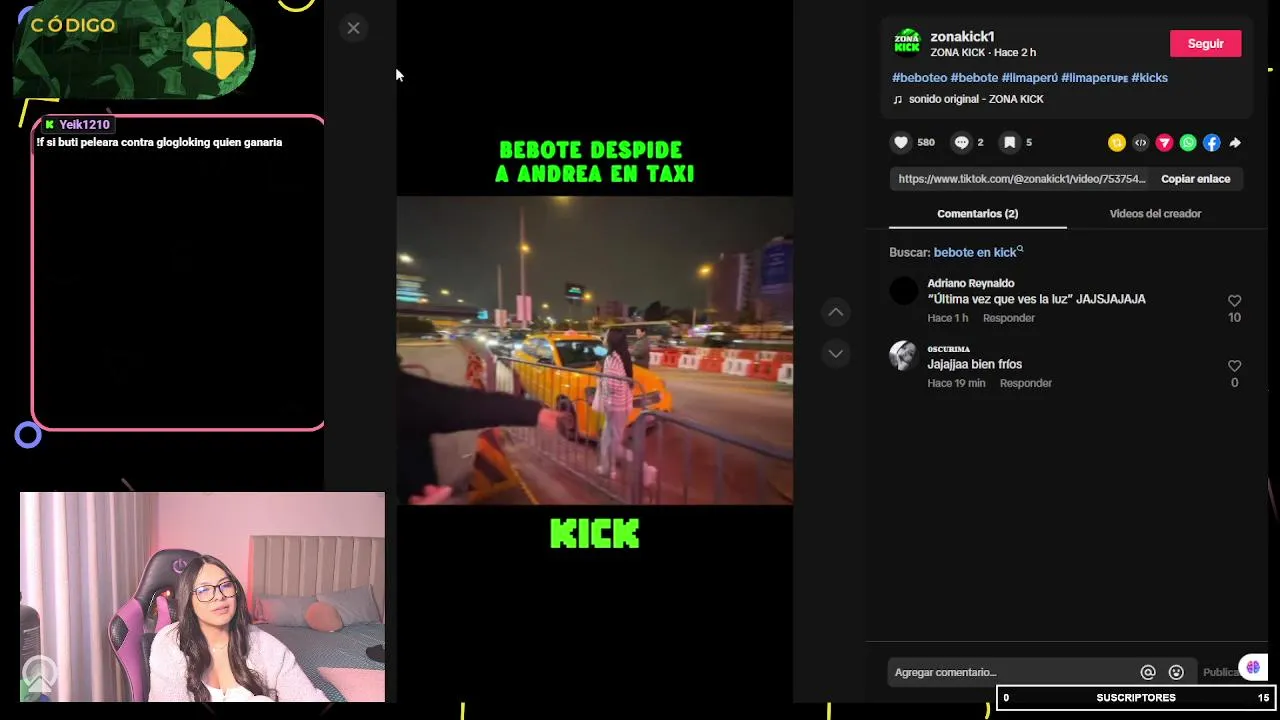Viewport: 1280px width, 720px height.
Task: Close the TikTok video viewer
Action: 353,28
